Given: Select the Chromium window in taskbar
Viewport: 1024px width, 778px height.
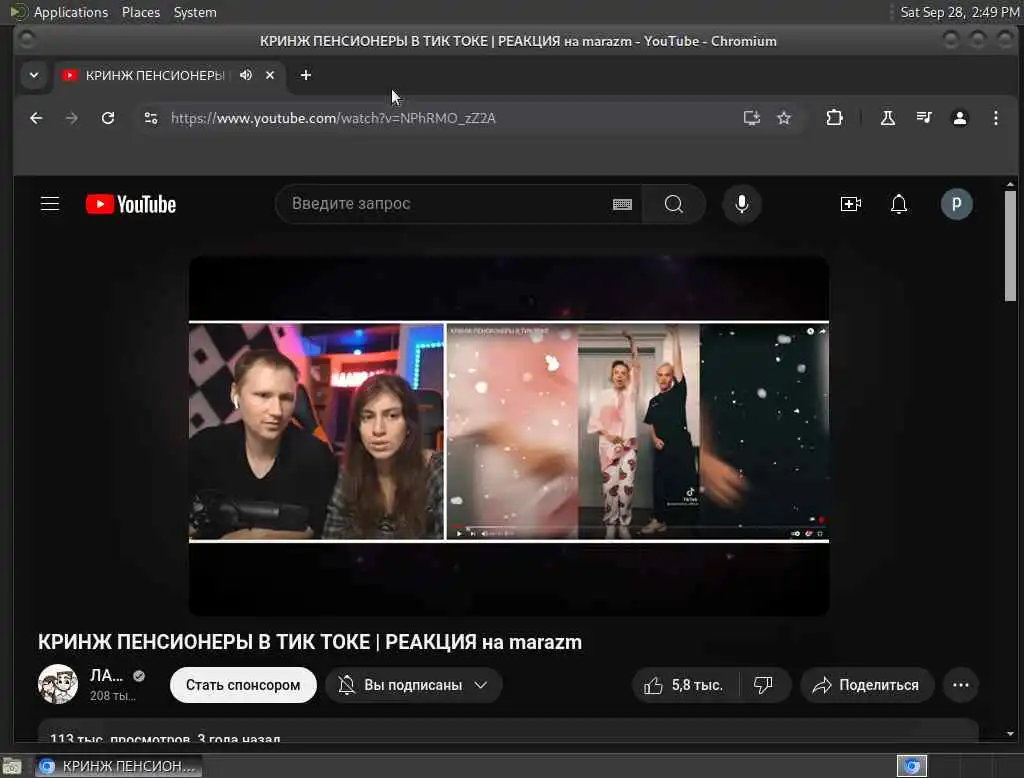Looking at the screenshot, I should click(x=119, y=766).
